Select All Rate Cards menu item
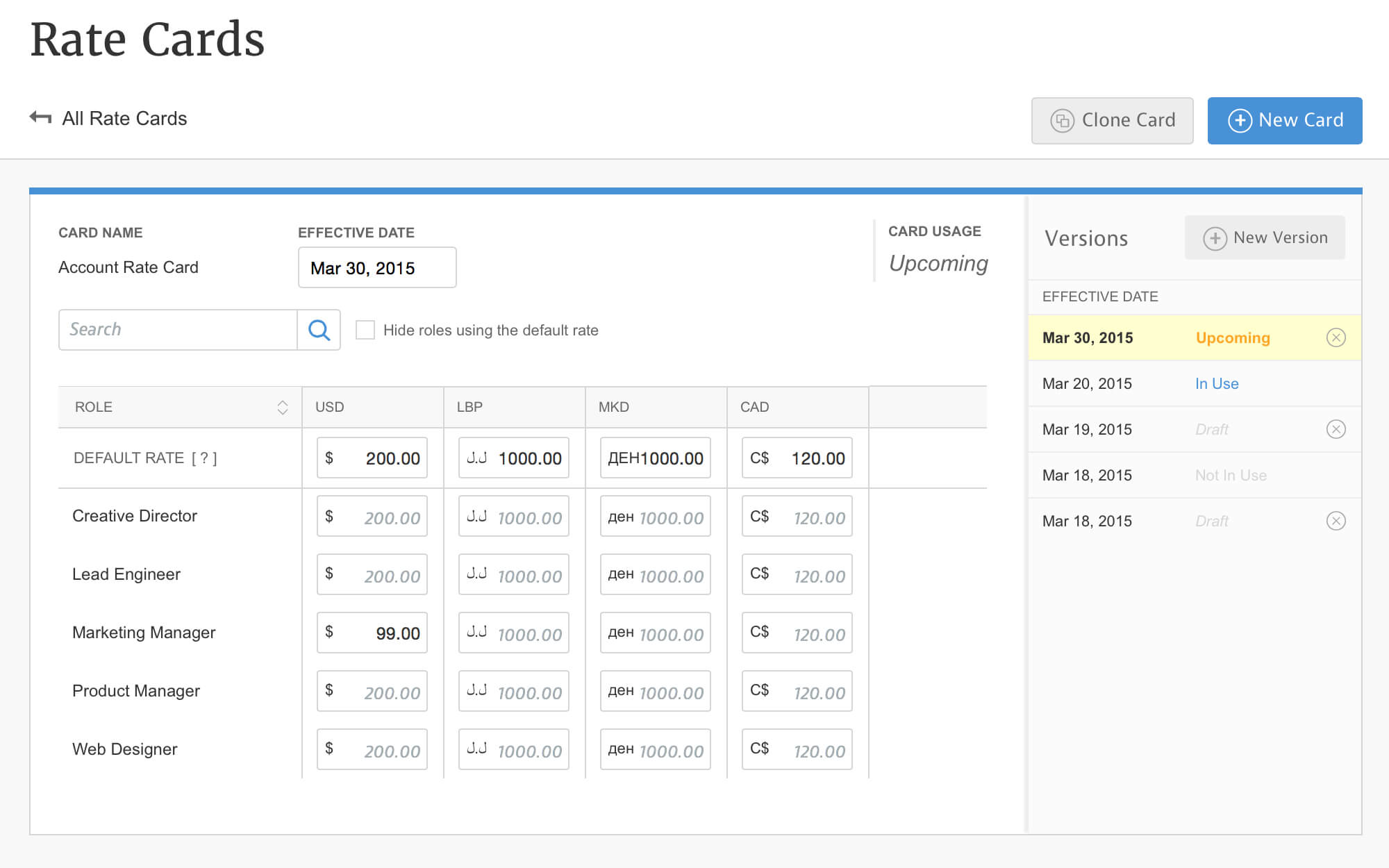Image resolution: width=1389 pixels, height=868 pixels. pyautogui.click(x=109, y=119)
